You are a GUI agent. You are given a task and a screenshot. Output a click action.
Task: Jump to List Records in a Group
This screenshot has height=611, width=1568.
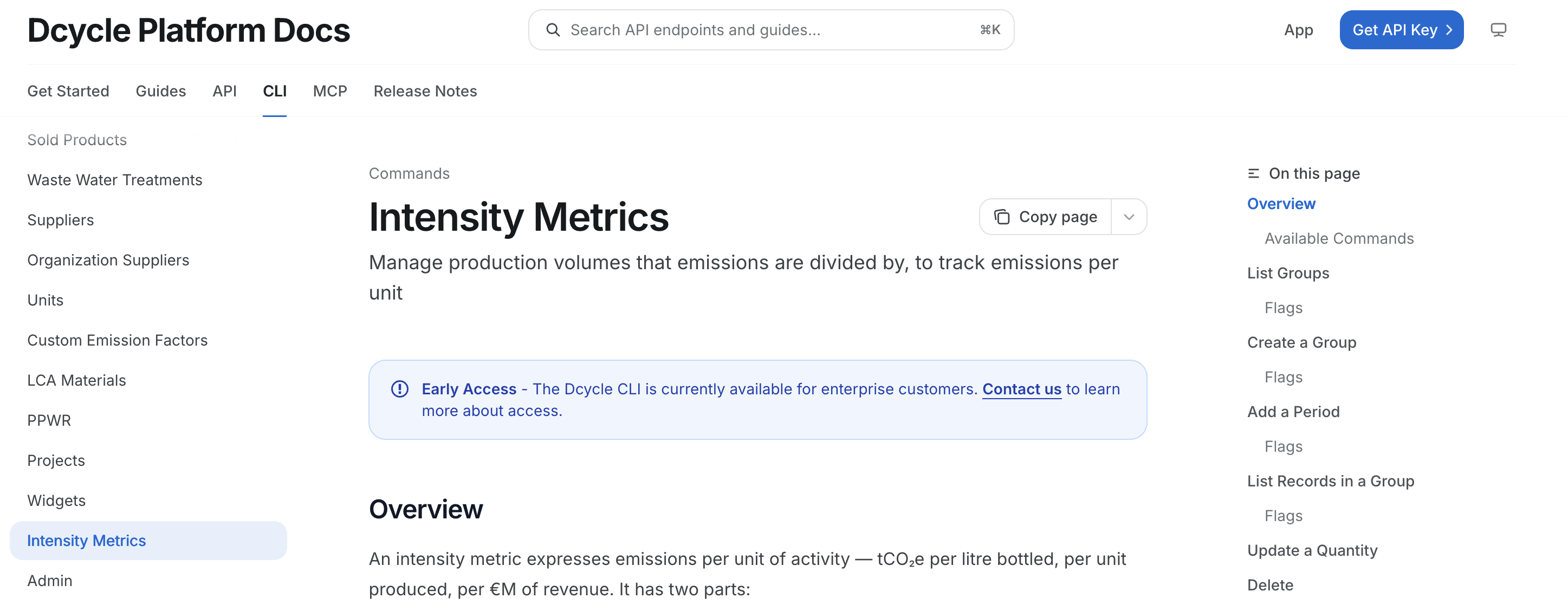(1331, 482)
